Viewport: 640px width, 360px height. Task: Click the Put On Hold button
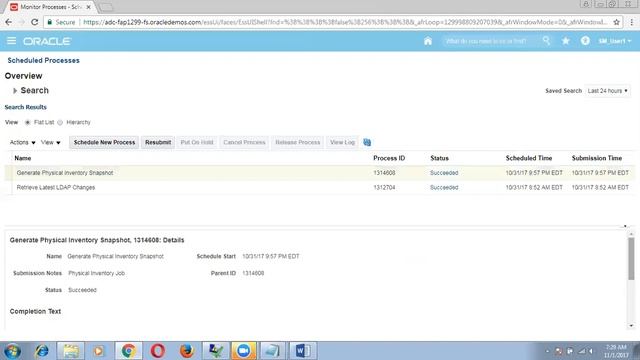[x=197, y=142]
